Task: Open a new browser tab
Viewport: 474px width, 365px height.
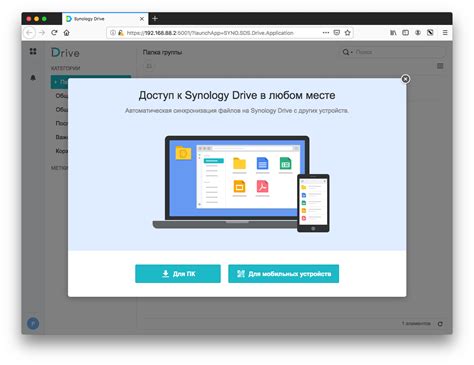Action: (155, 19)
